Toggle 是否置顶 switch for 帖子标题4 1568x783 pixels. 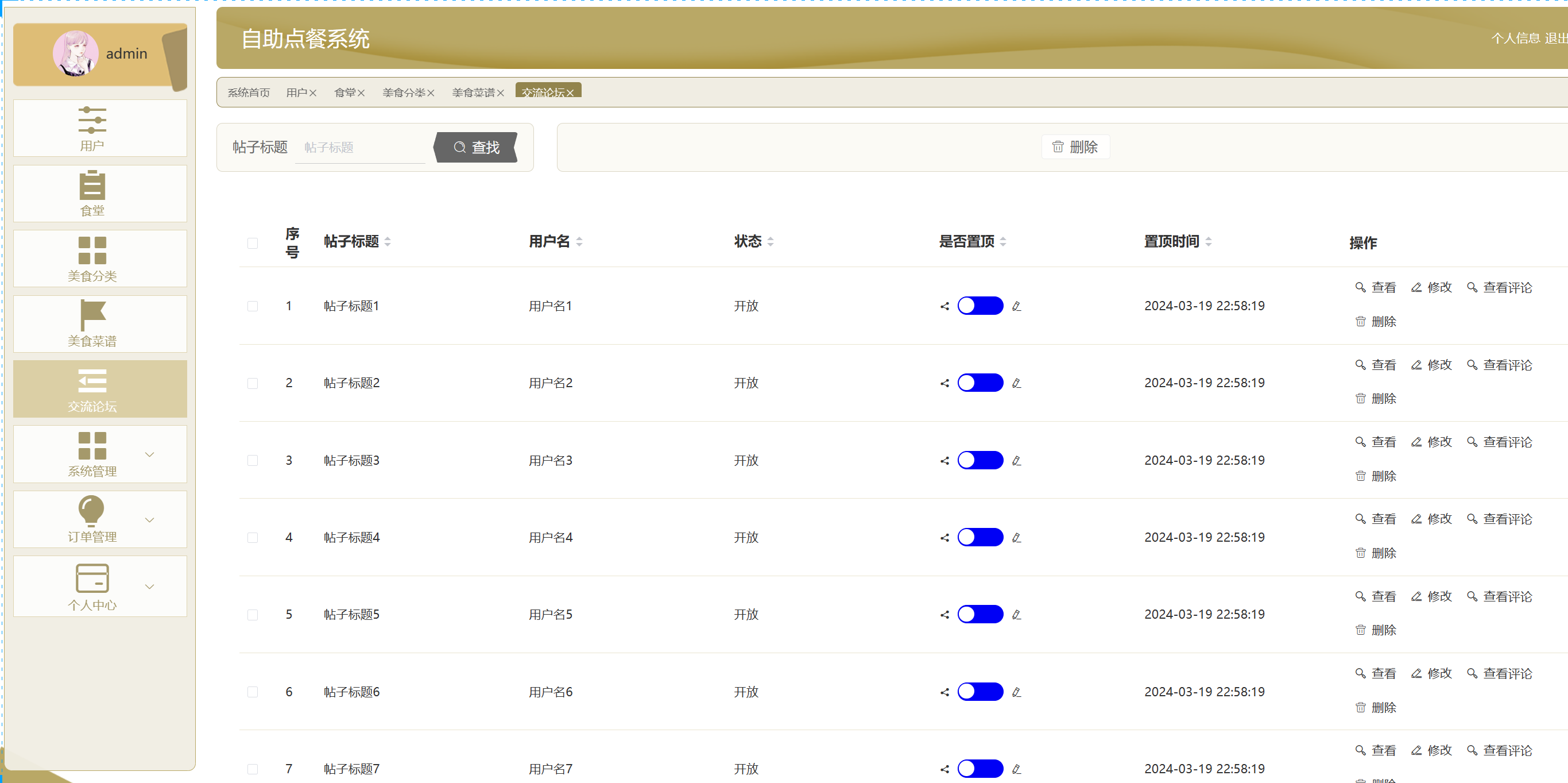click(979, 537)
